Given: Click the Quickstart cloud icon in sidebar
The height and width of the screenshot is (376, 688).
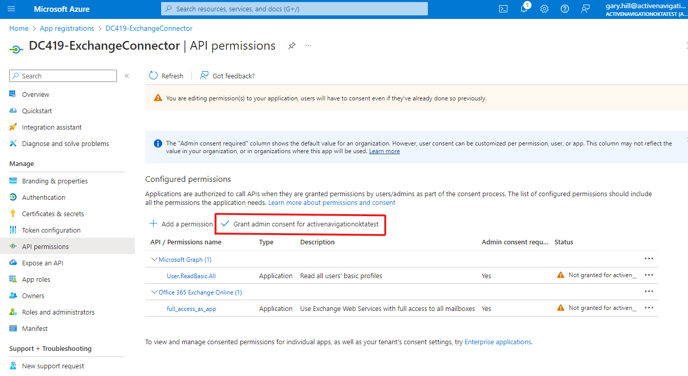Looking at the screenshot, I should click(x=13, y=111).
